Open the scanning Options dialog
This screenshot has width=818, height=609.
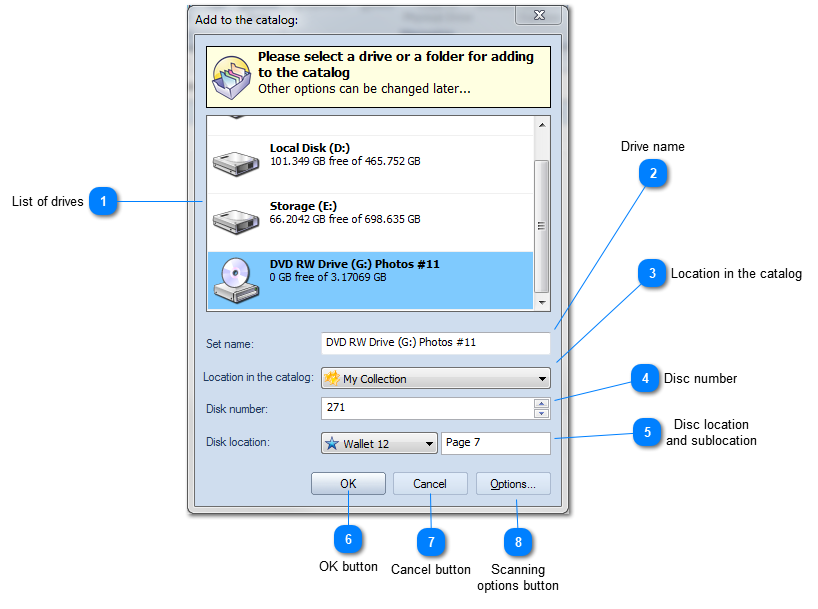pos(513,484)
